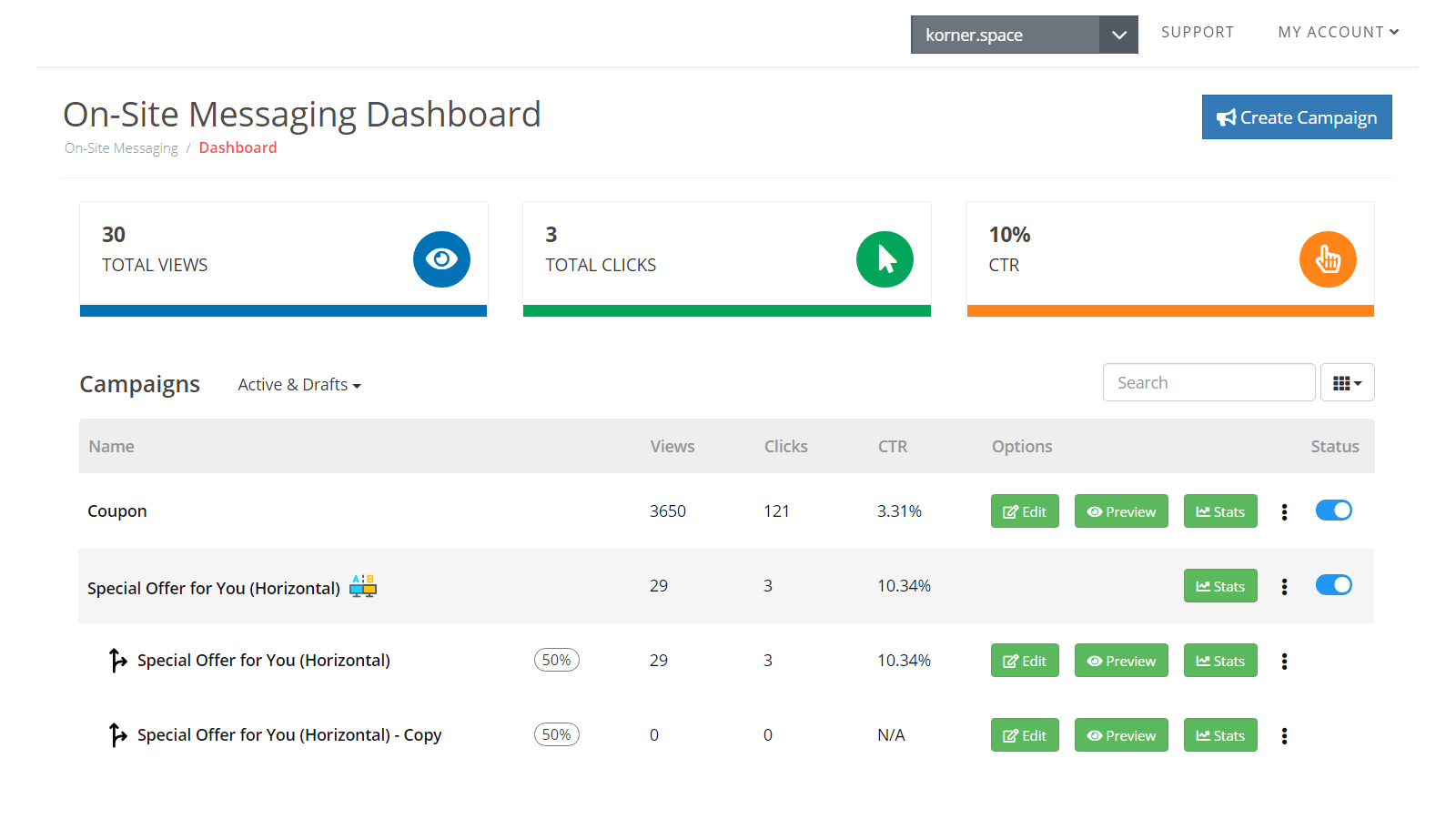View Stats for first Special Offer variant

pos(1220,661)
